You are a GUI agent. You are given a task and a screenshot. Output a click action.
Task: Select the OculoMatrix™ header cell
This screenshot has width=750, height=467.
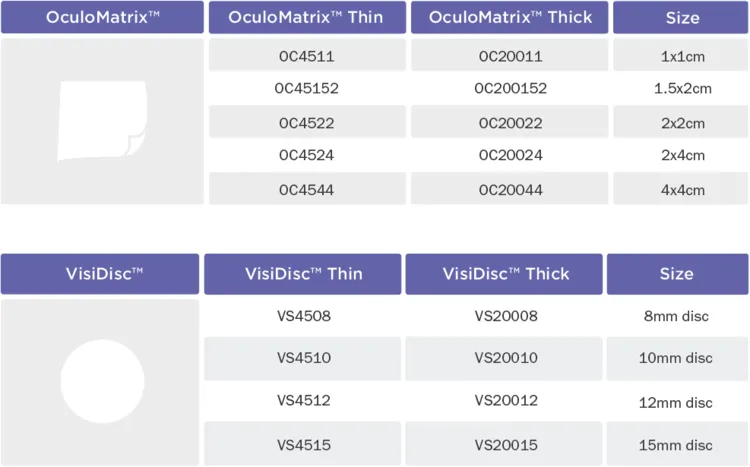pyautogui.click(x=102, y=18)
